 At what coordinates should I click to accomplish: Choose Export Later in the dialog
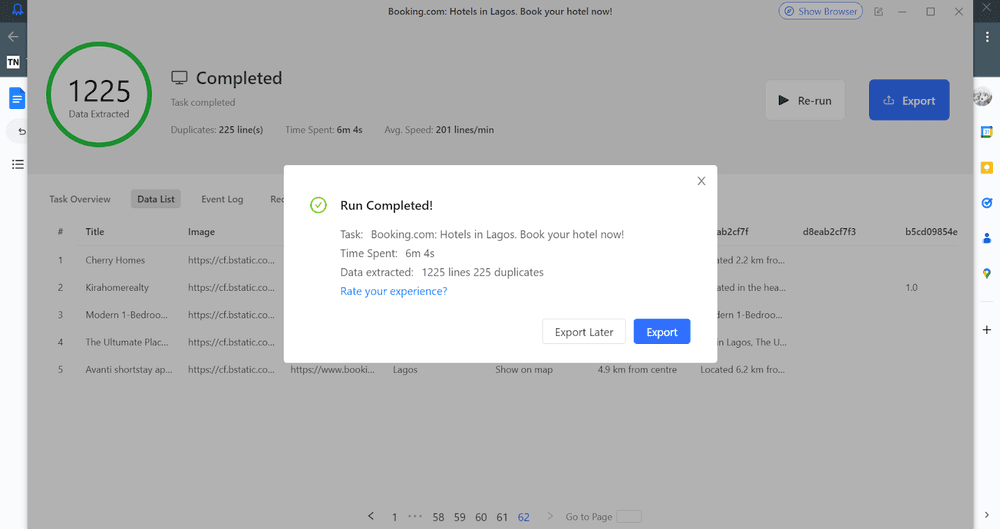tap(584, 332)
